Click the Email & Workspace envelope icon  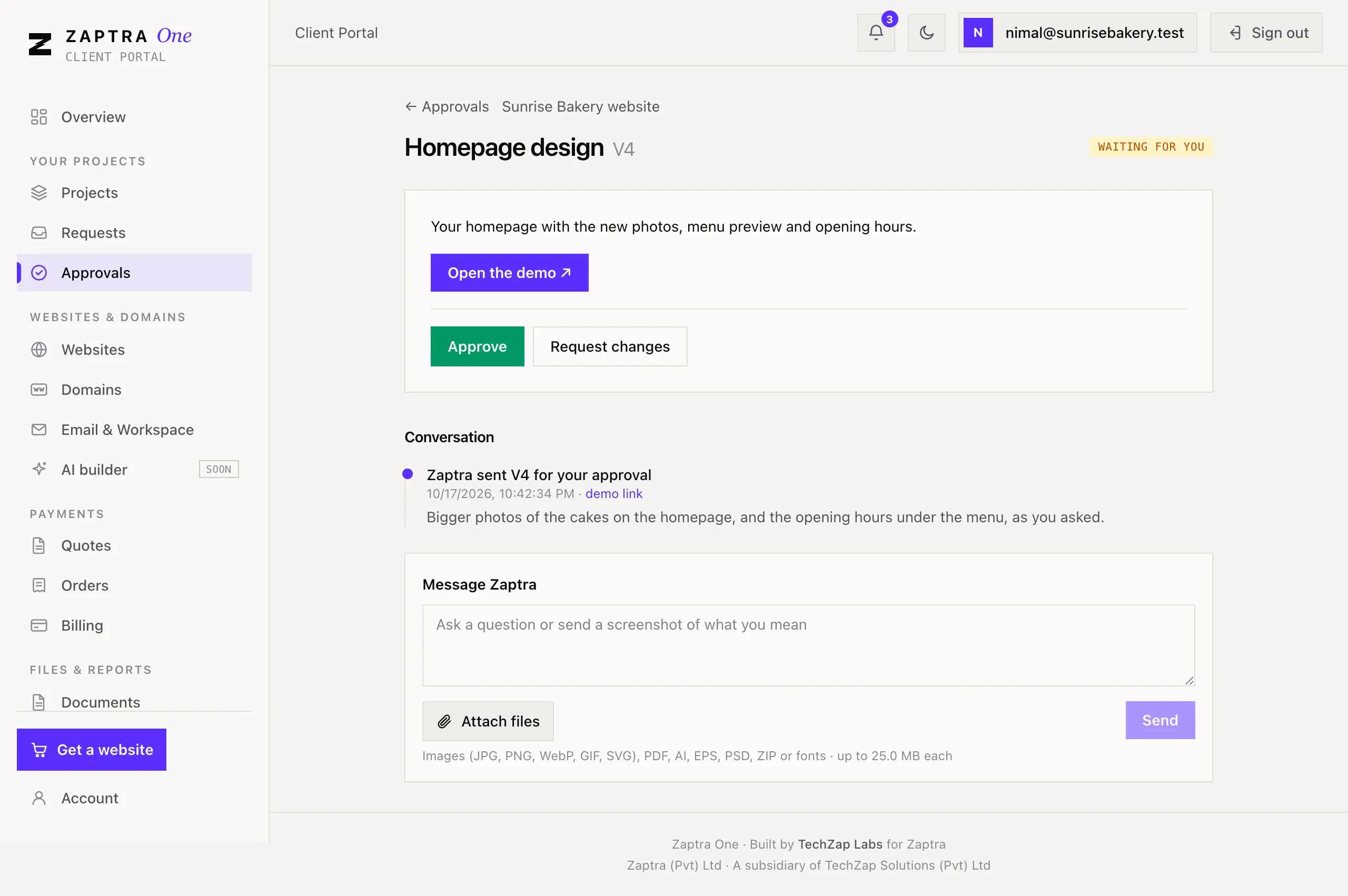coord(39,430)
